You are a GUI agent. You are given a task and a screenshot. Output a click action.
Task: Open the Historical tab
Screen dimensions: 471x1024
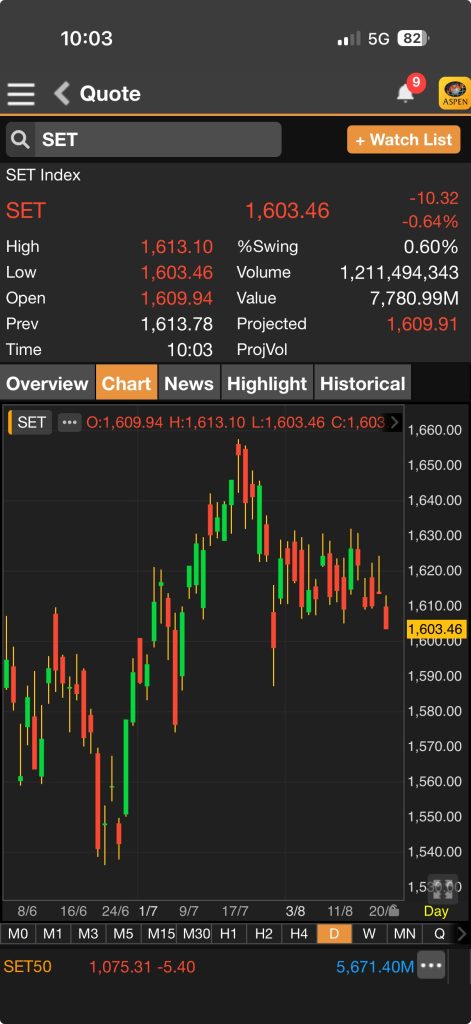pyautogui.click(x=363, y=383)
